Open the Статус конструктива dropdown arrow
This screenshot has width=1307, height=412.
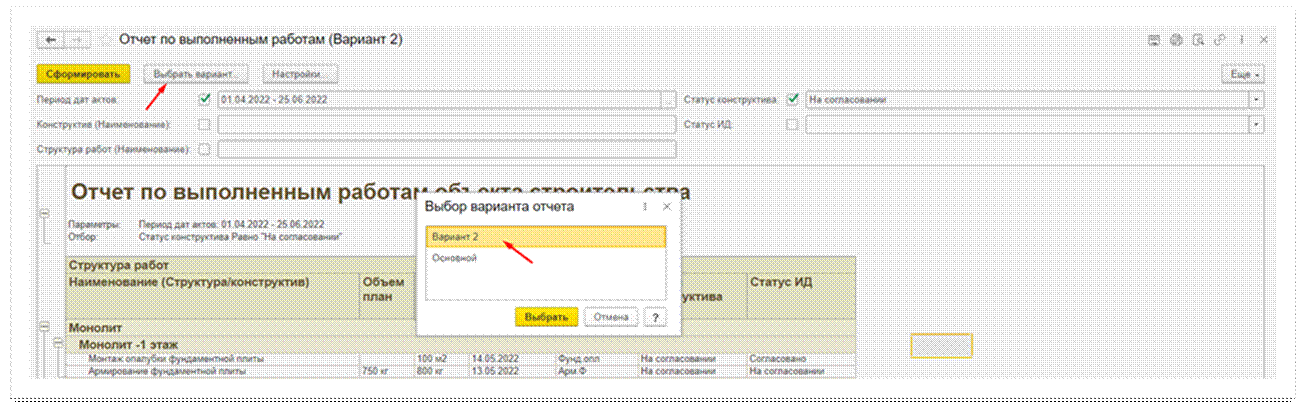tap(1256, 99)
